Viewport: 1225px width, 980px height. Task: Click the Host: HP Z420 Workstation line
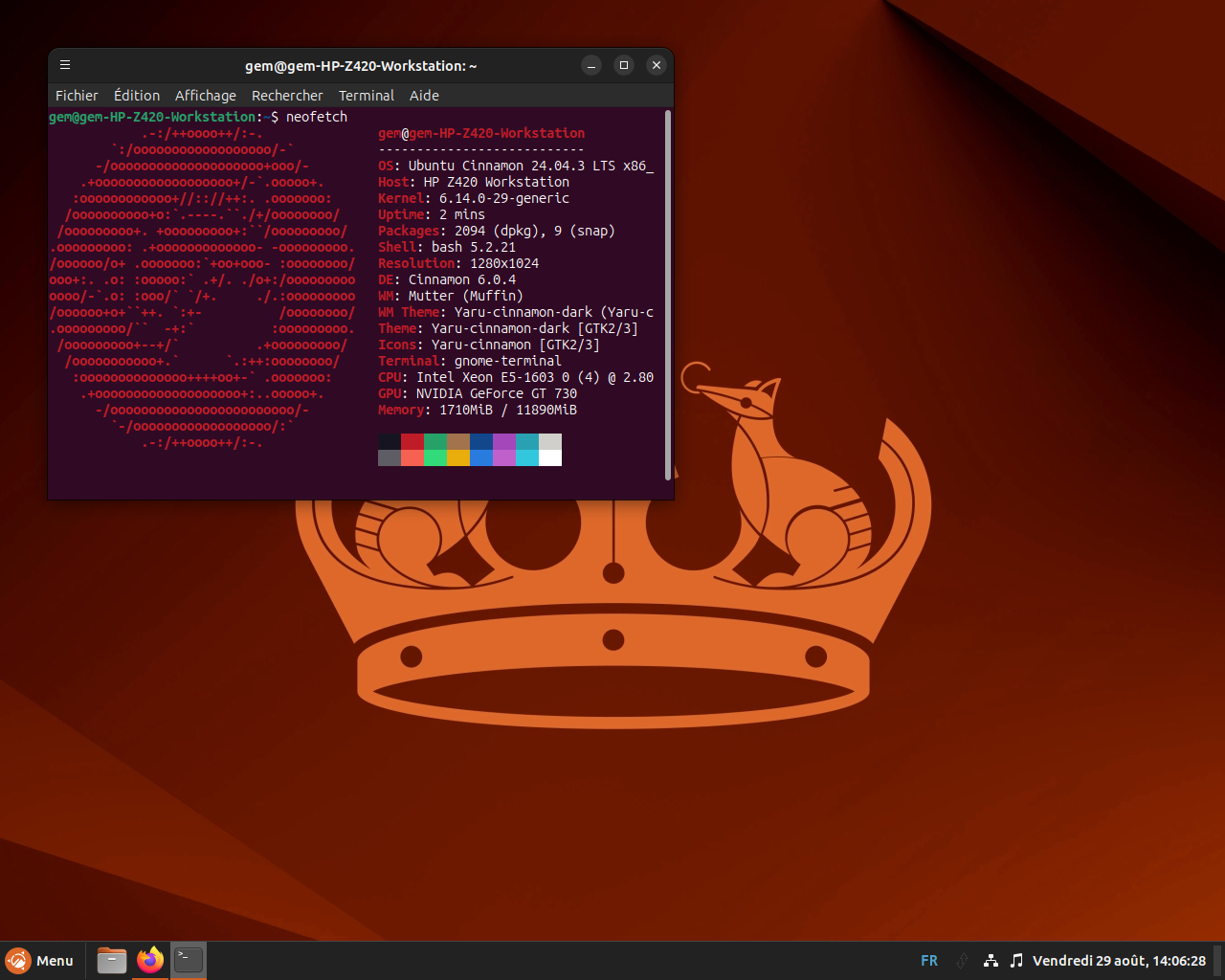(x=474, y=182)
